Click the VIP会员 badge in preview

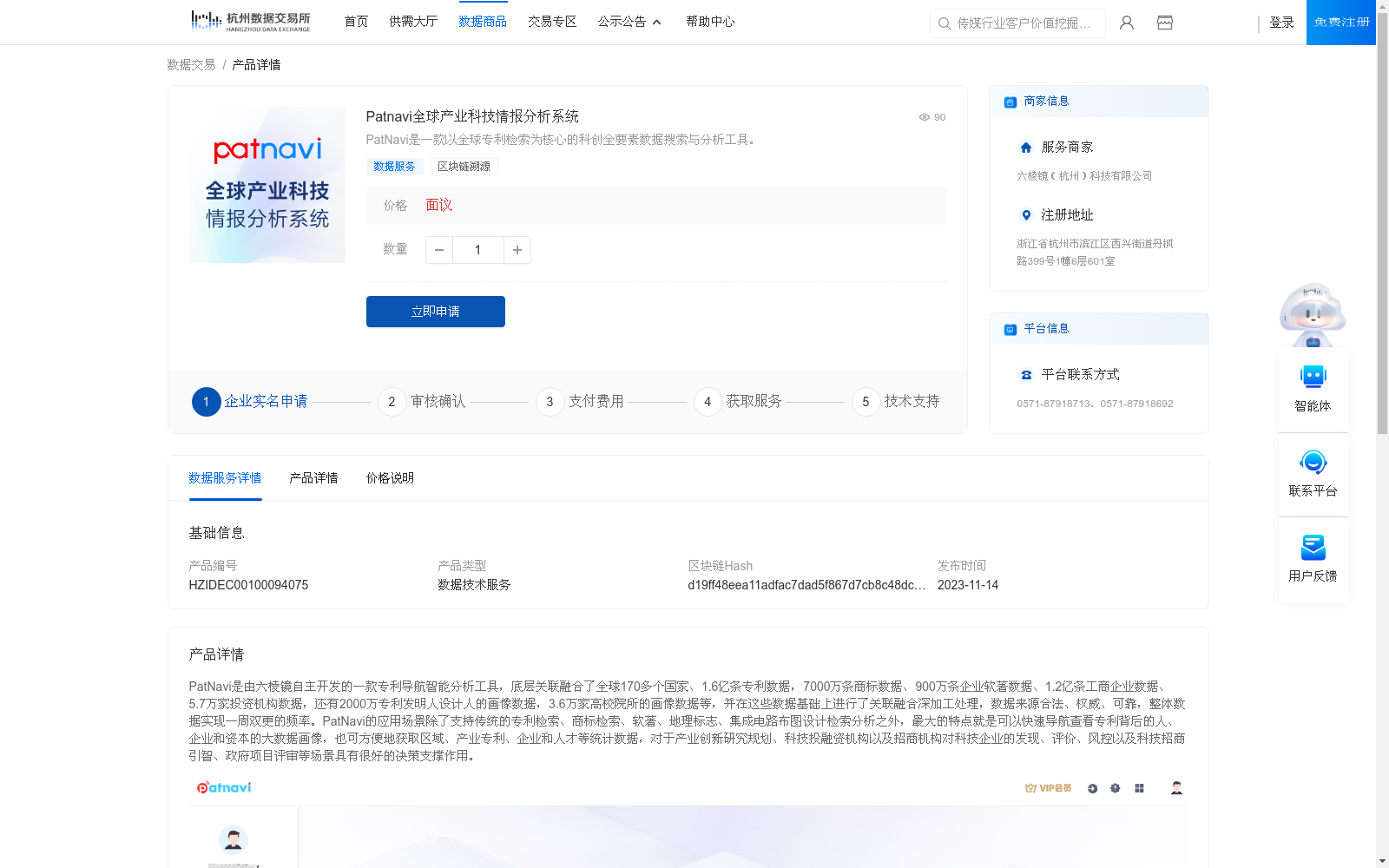1048,788
